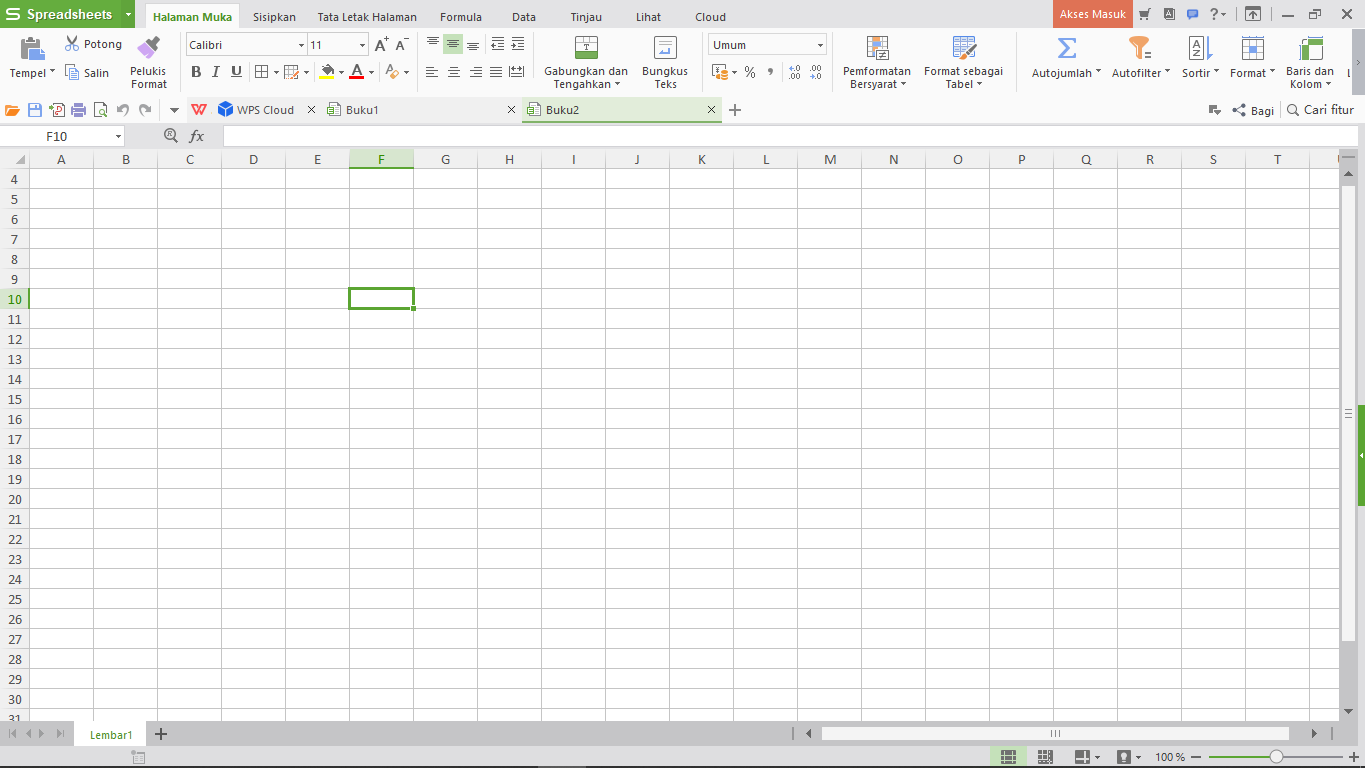Decrease indent in the alignment group

pos(497,44)
